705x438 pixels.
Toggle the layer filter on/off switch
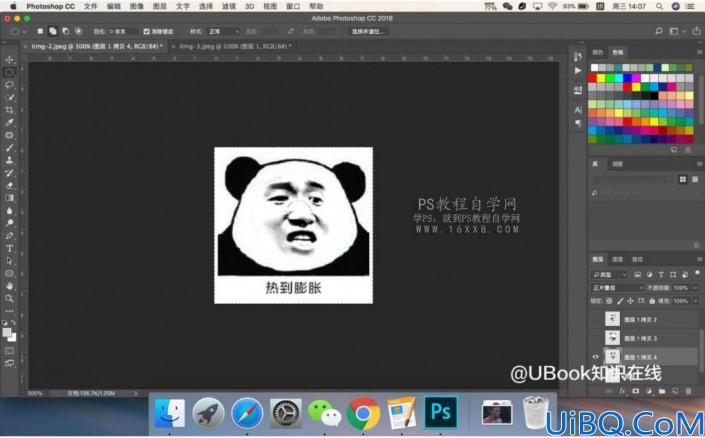pyautogui.click(x=697, y=274)
